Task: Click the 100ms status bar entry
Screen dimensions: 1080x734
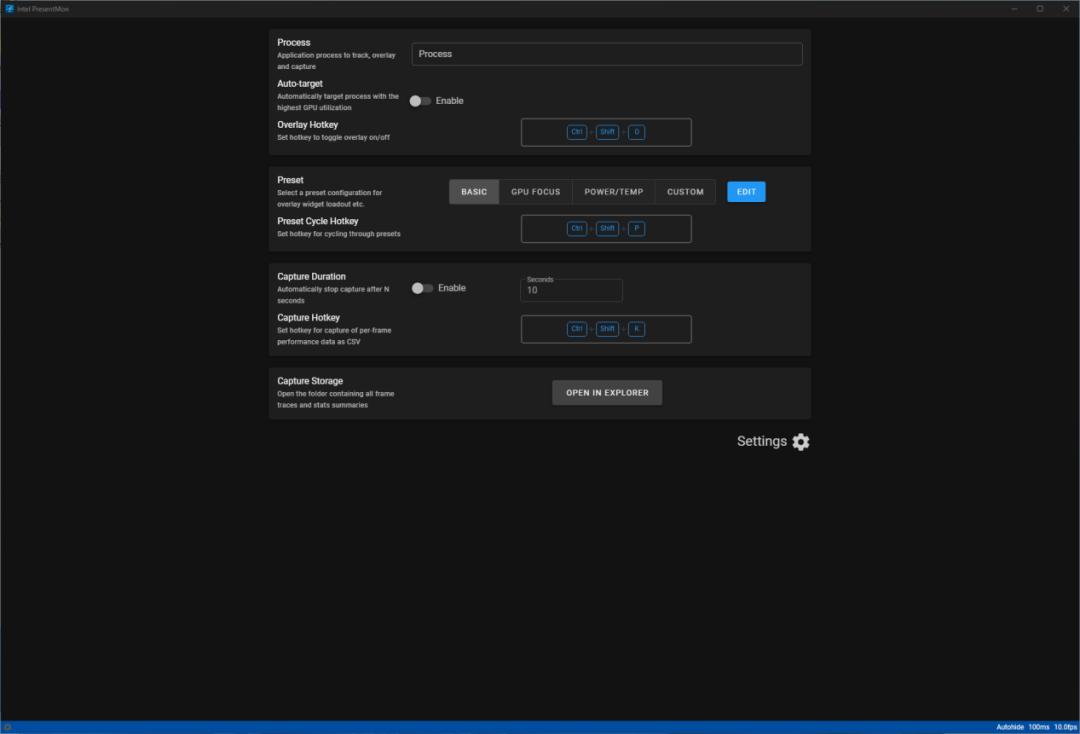Action: coord(1039,727)
